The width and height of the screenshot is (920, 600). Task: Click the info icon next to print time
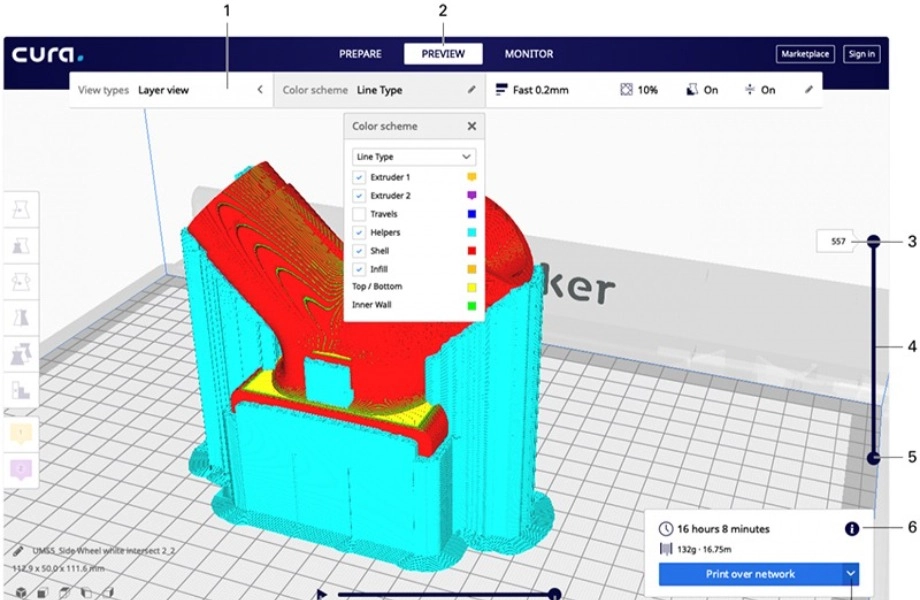pos(852,528)
